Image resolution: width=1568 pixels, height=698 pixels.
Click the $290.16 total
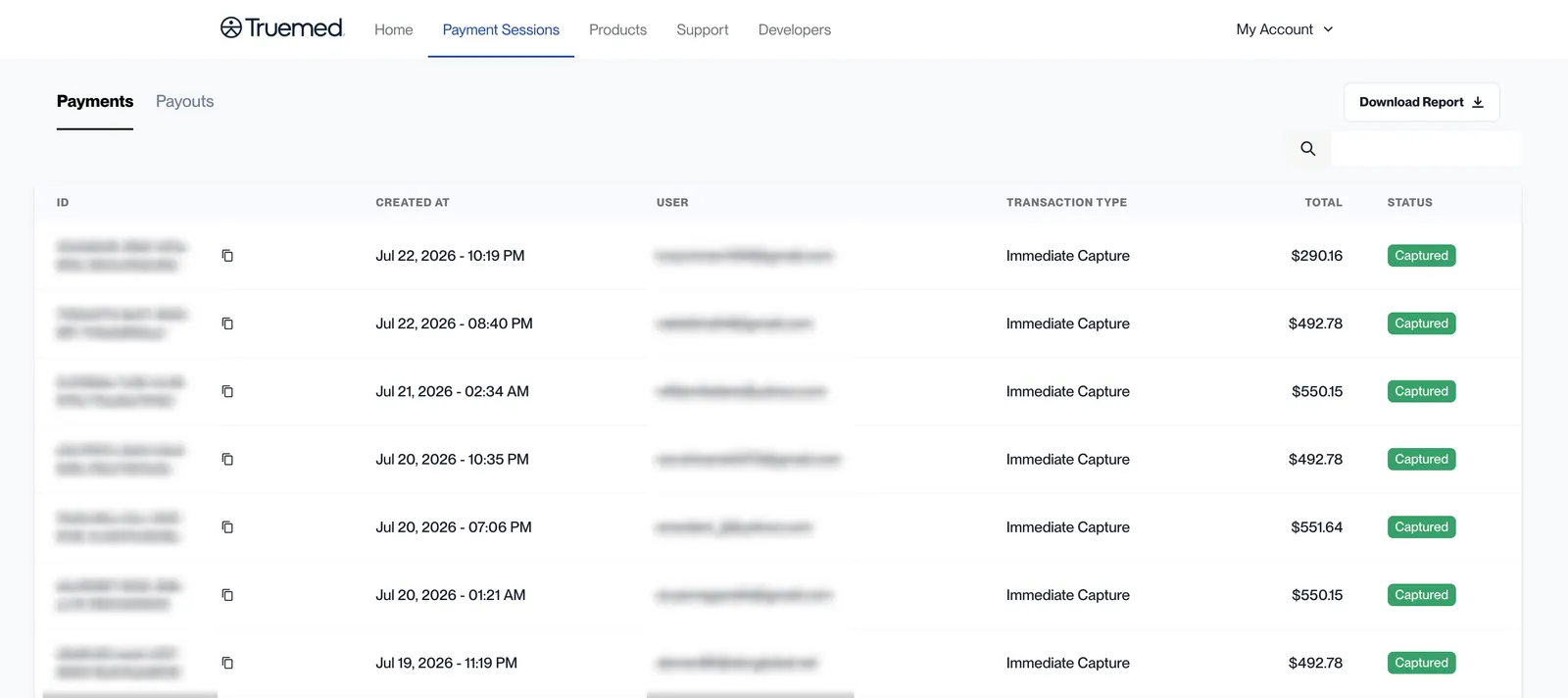pos(1316,256)
